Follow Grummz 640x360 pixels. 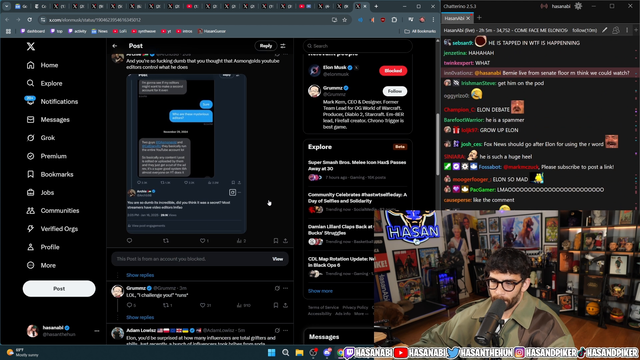[395, 91]
